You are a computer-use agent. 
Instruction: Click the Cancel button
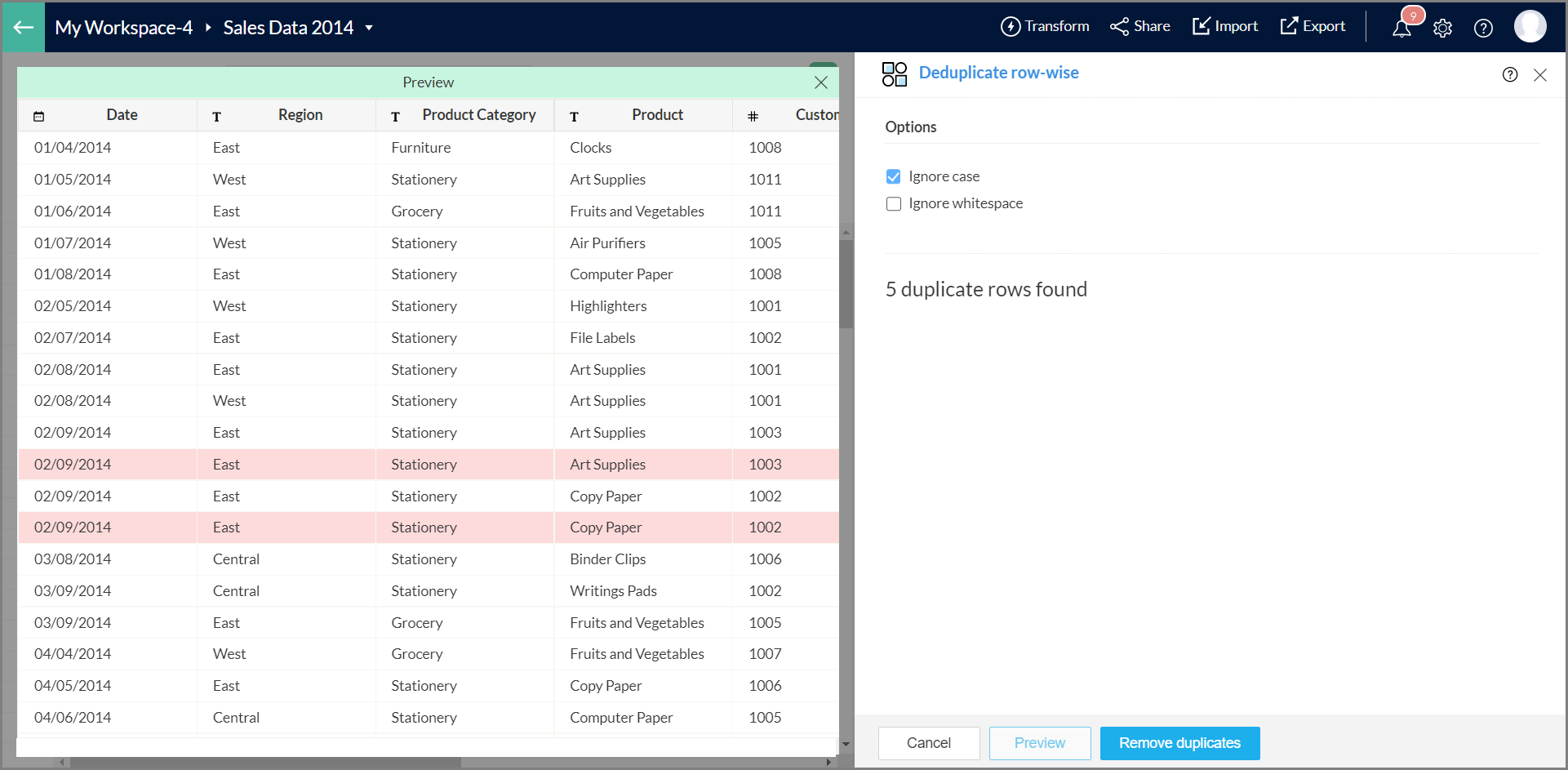tap(928, 743)
